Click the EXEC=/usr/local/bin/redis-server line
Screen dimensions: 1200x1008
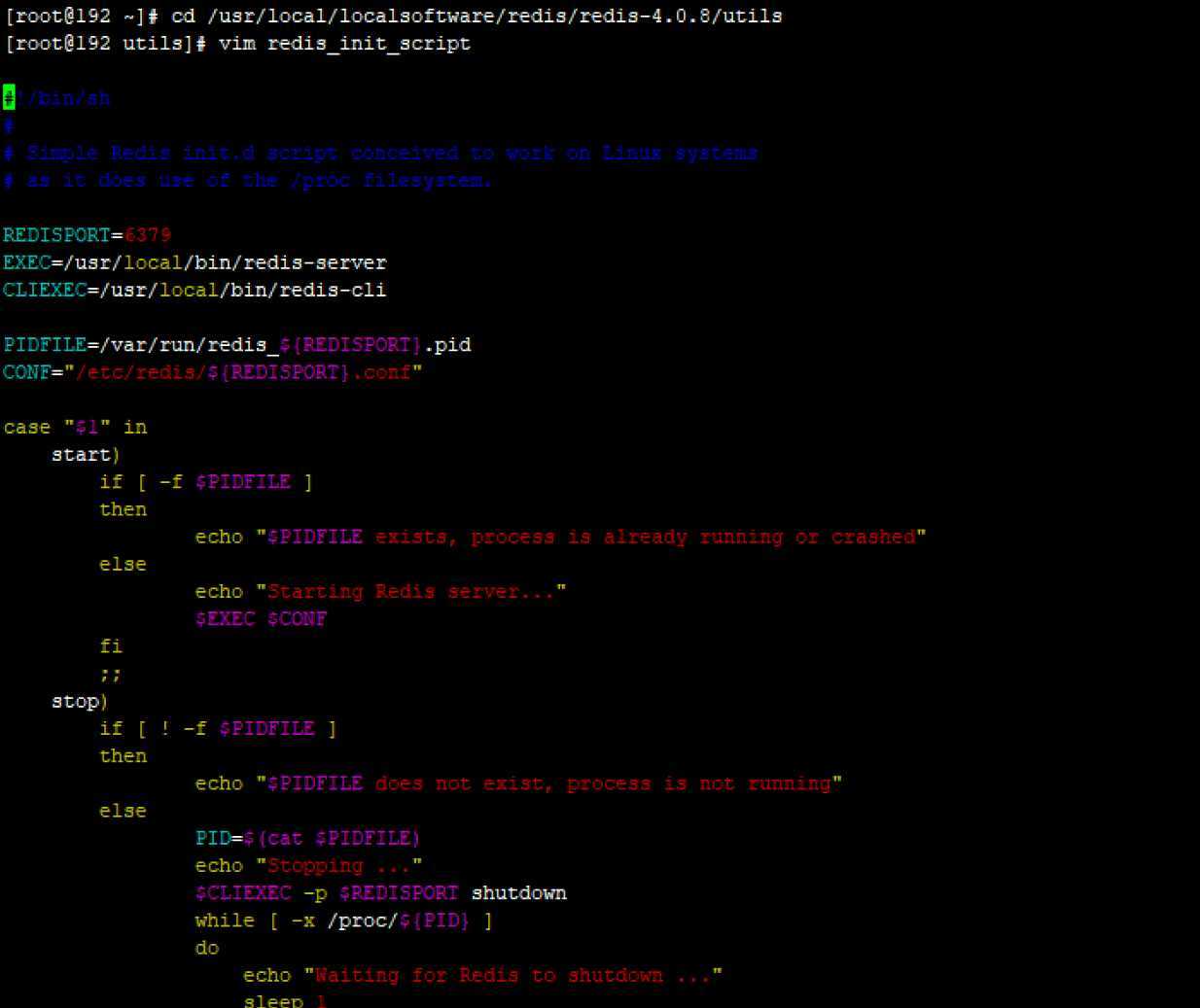pos(194,262)
